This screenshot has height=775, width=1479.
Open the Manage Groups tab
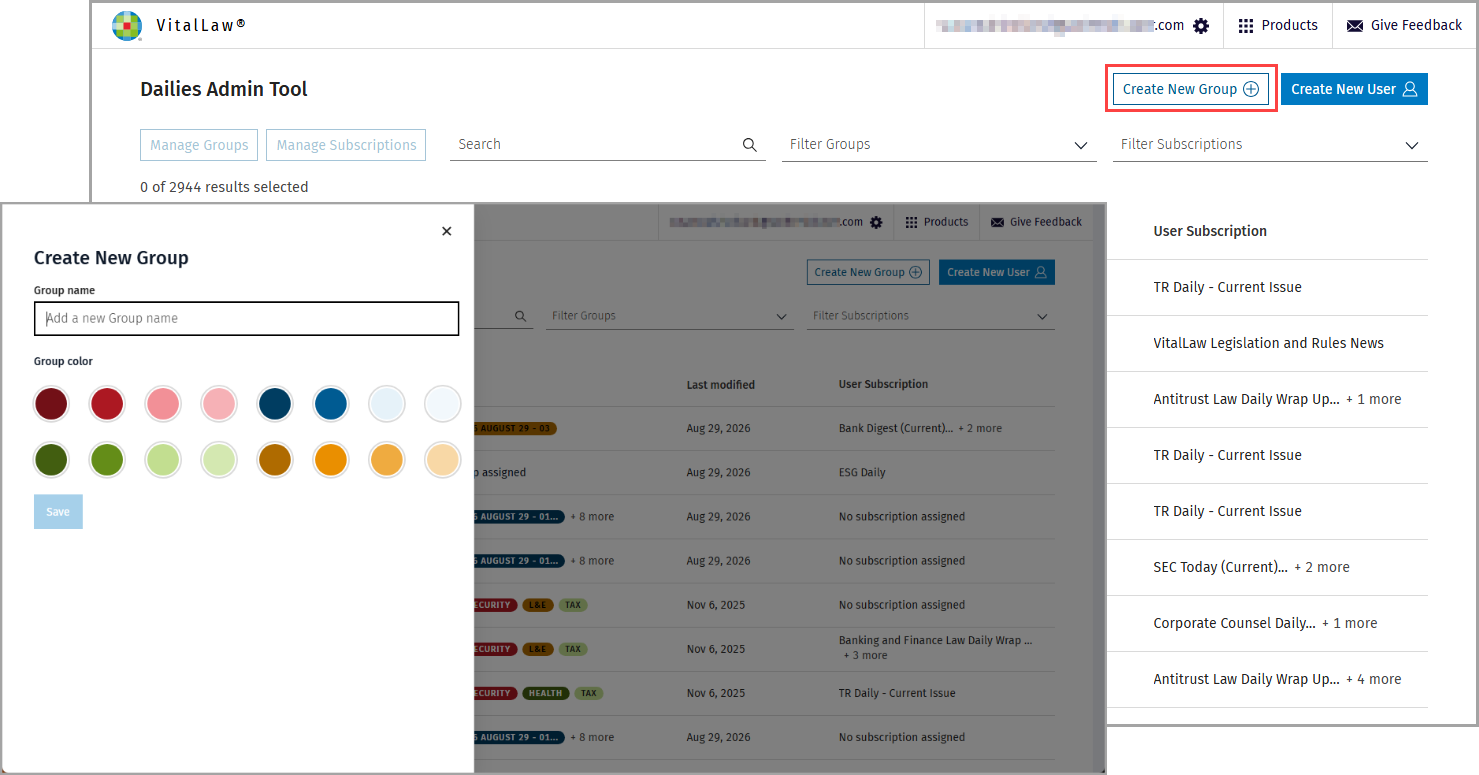[199, 145]
